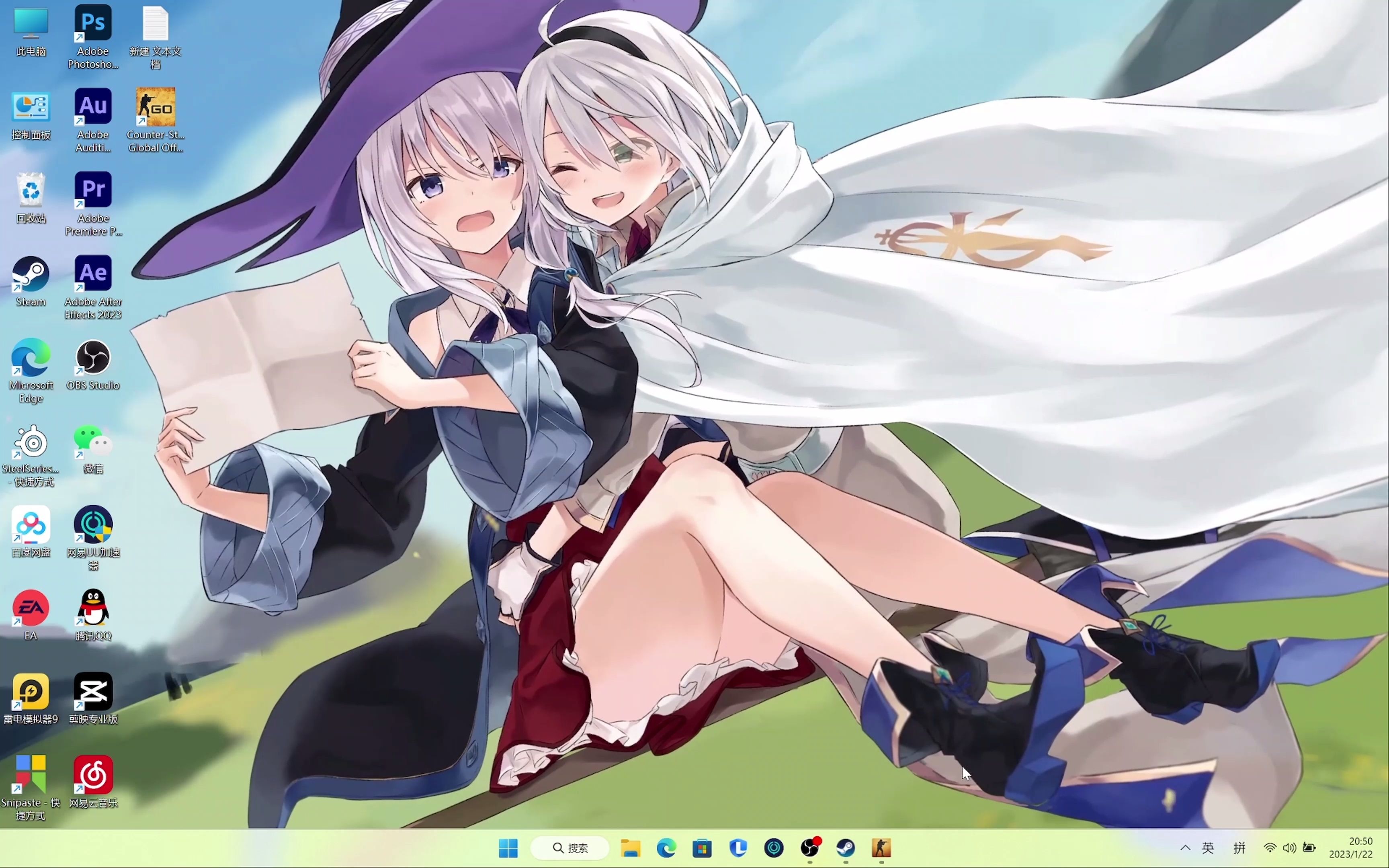Open the 网易云音乐 desktop shortcut

(93, 782)
